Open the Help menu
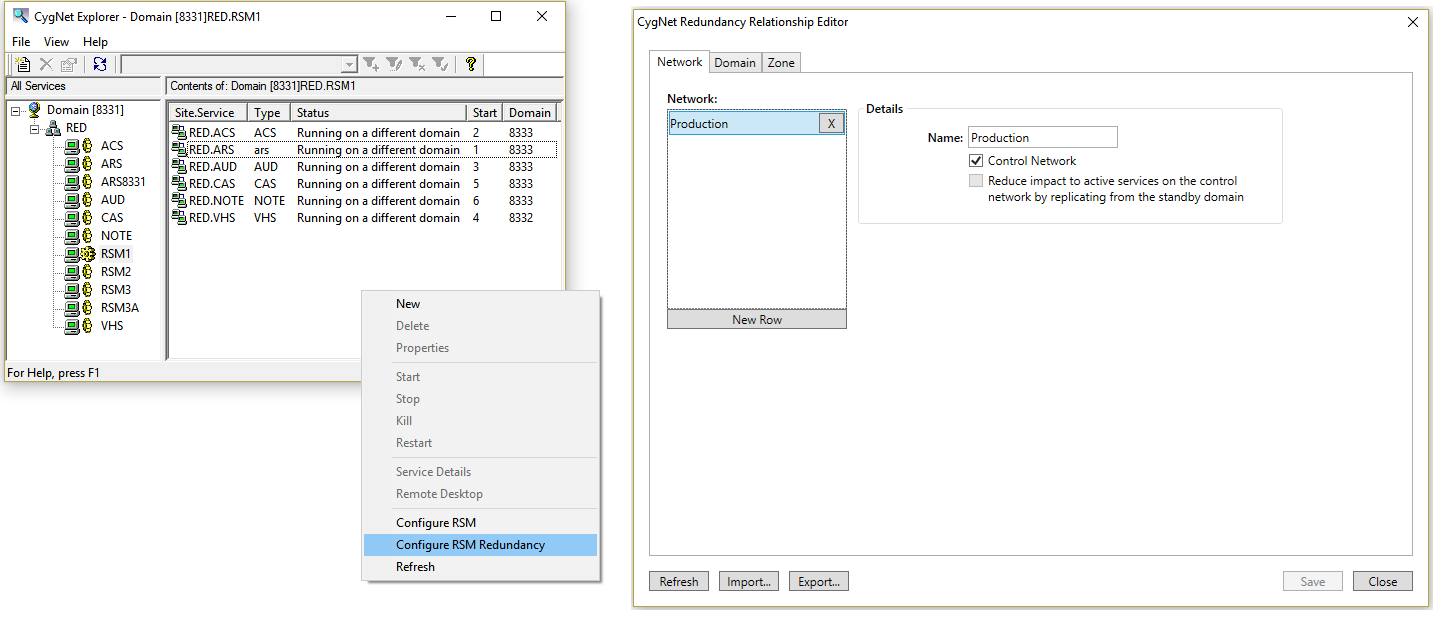Viewport: 1456px width, 640px height. click(x=95, y=42)
